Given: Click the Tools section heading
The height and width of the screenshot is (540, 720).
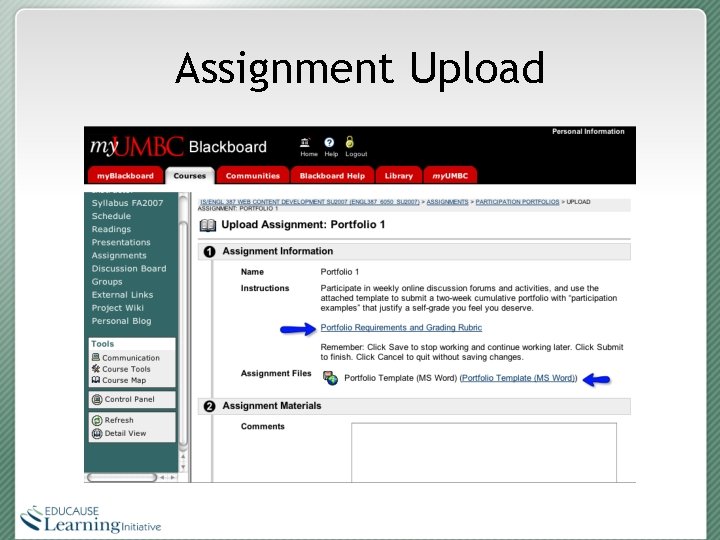Looking at the screenshot, I should [x=102, y=344].
